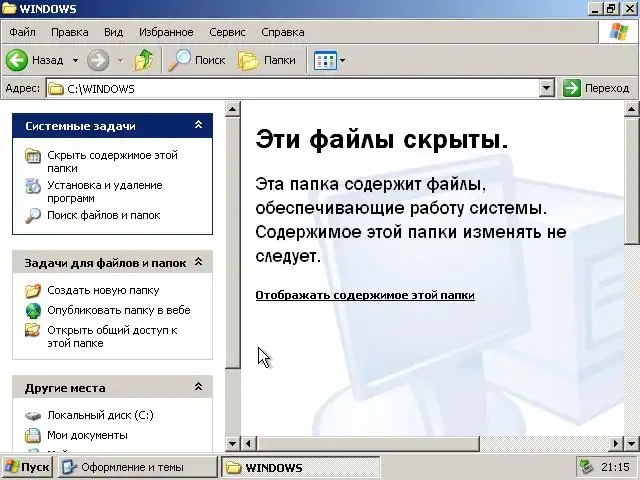Viewport: 640px width, 480px height.
Task: Click the Views icon in toolbar
Action: coord(325,60)
